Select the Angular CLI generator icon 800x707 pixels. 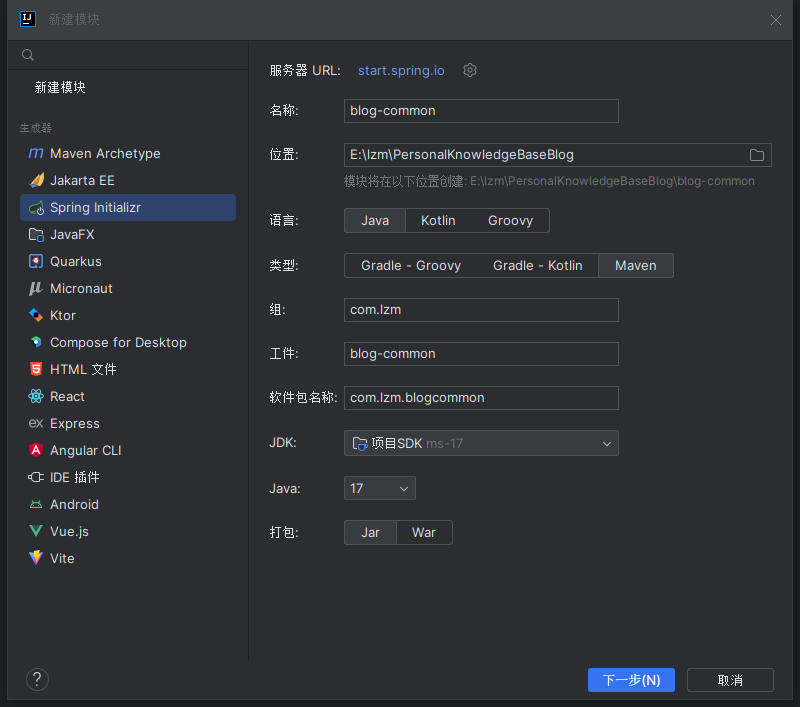pos(36,450)
